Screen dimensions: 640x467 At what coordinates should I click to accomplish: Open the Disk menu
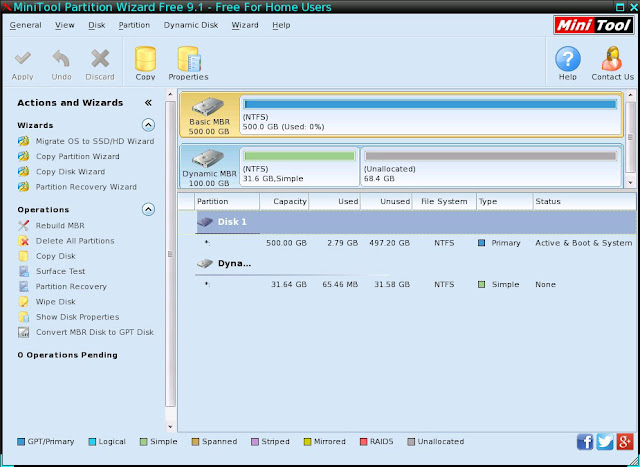click(x=97, y=25)
